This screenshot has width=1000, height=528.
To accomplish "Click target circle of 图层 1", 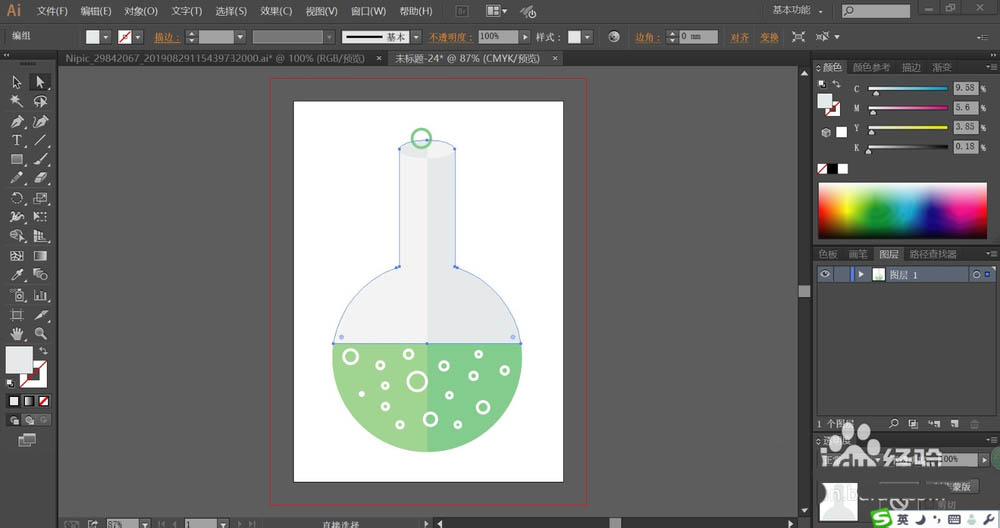I will [x=976, y=274].
